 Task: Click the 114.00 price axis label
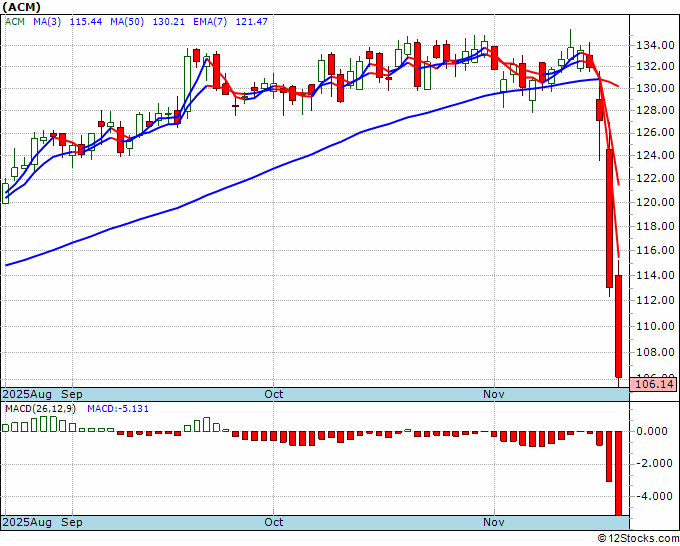655,275
